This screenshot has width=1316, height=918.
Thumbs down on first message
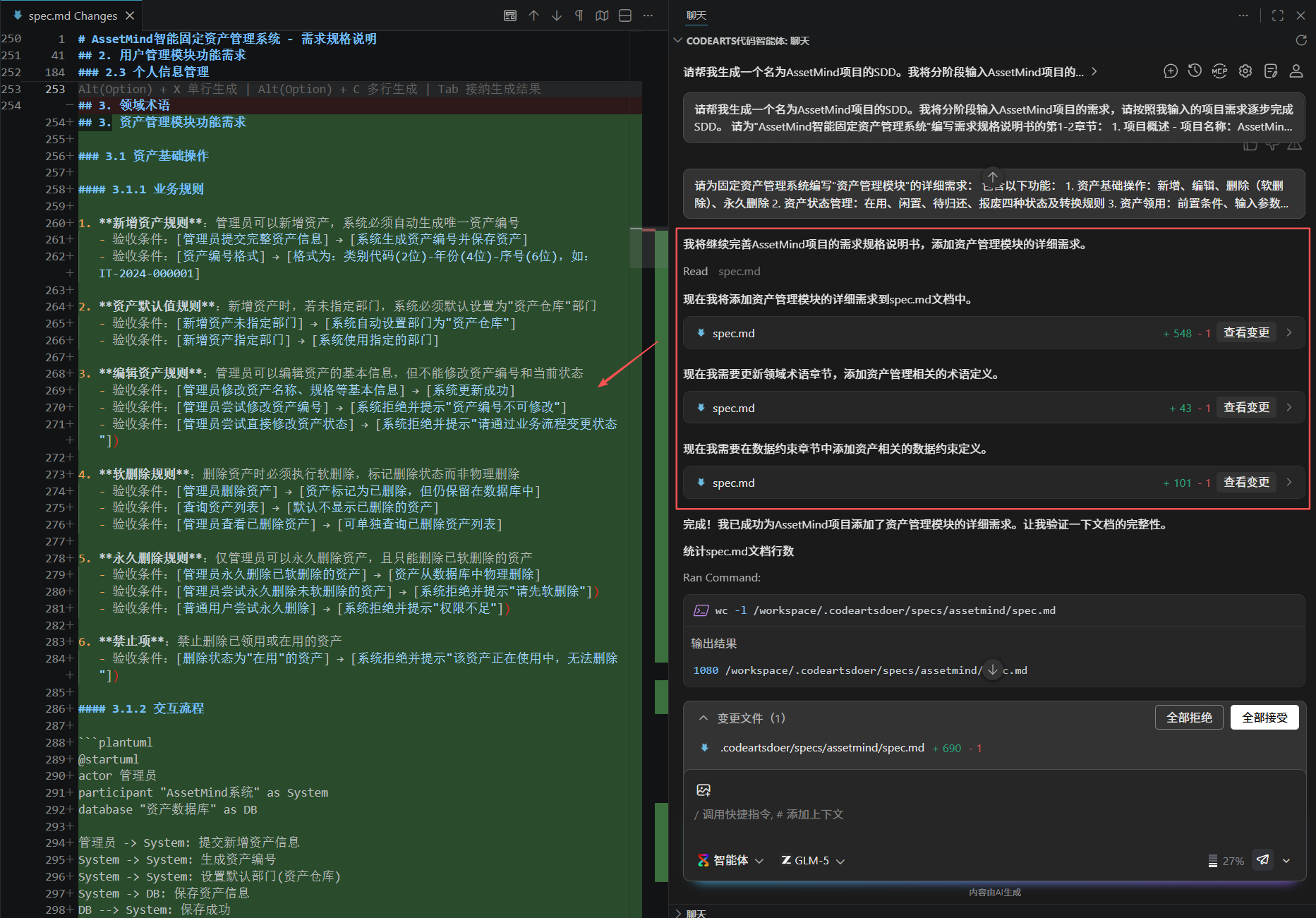1272,145
